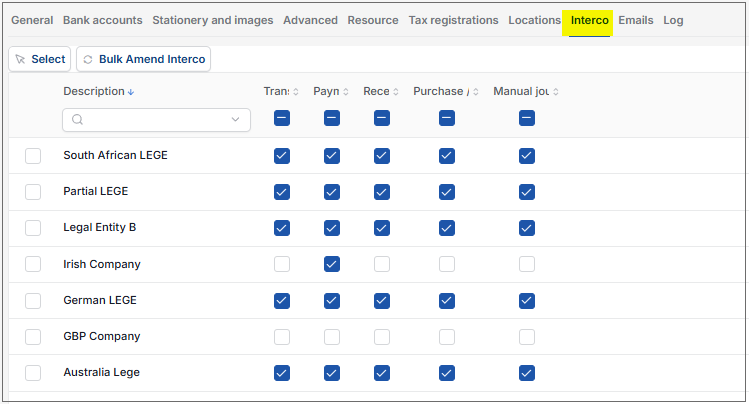Click the Rece column sort arrows icon

click(396, 92)
